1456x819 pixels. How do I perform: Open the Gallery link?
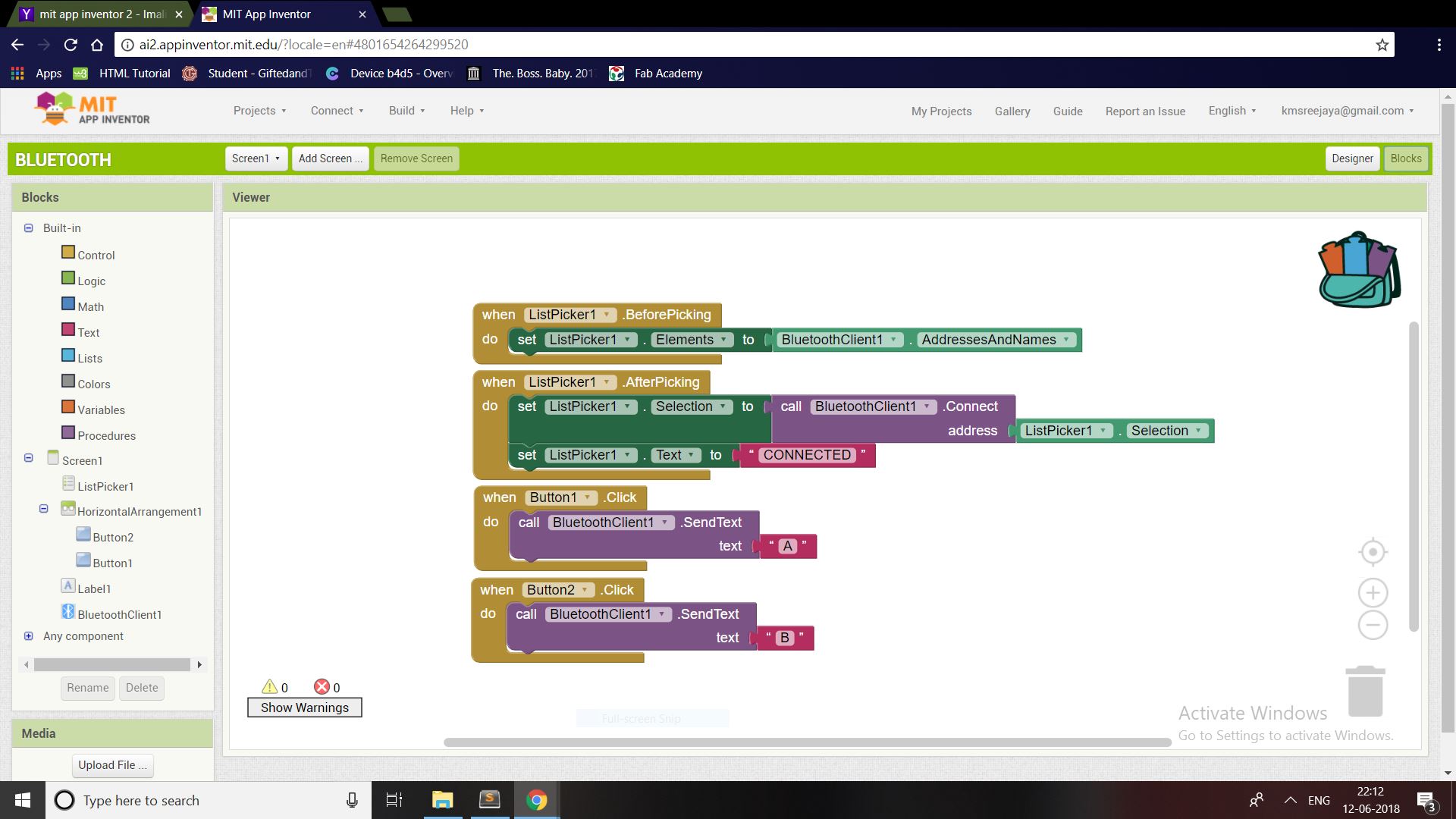coord(1012,111)
